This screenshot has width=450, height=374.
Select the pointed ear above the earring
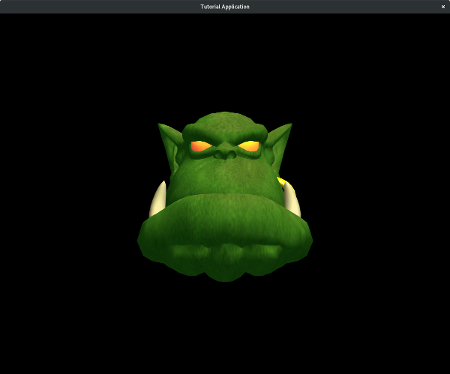pos(281,144)
